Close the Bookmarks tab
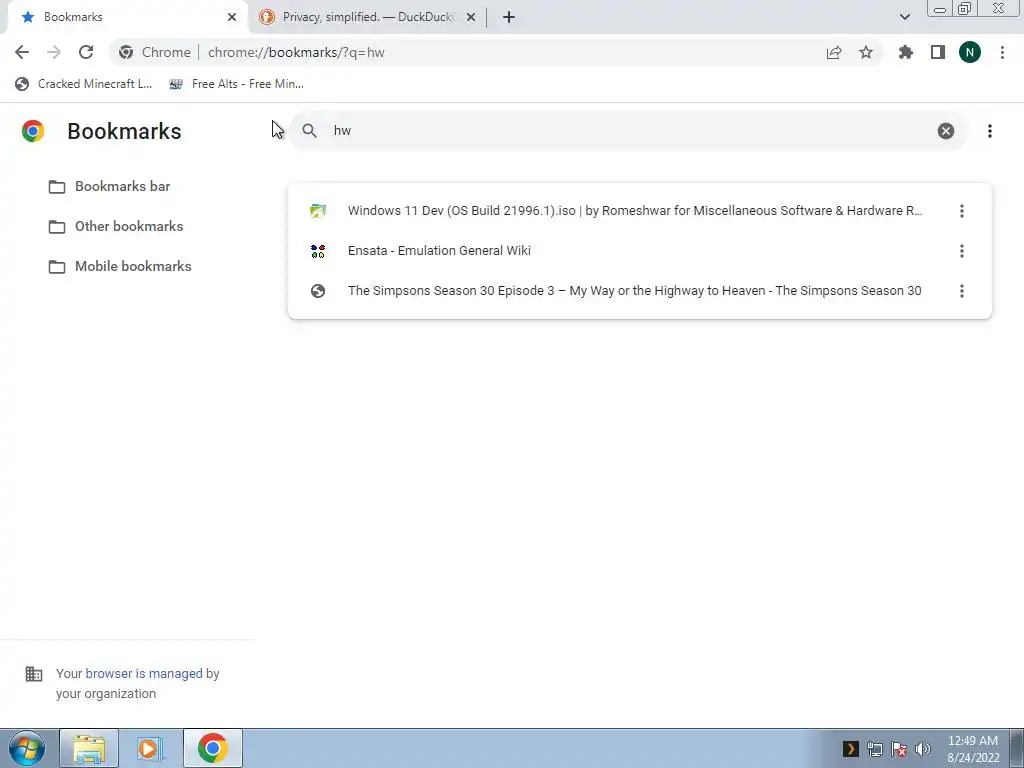 tap(232, 17)
